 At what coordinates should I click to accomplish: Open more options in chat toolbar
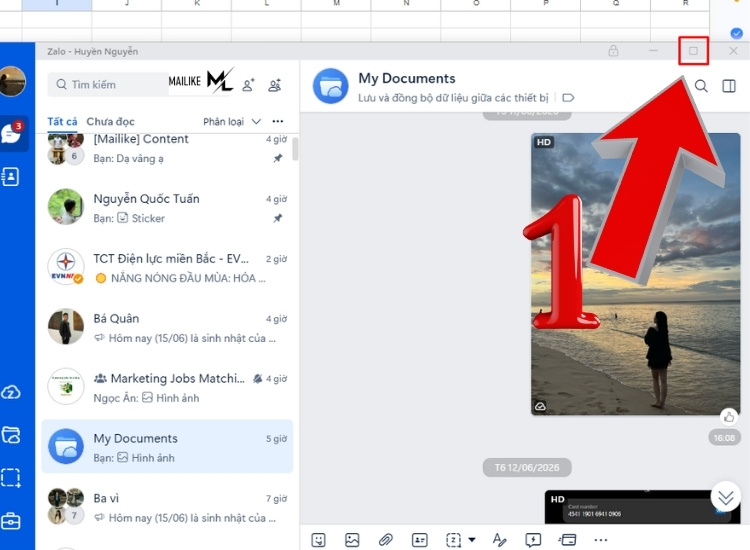601,540
